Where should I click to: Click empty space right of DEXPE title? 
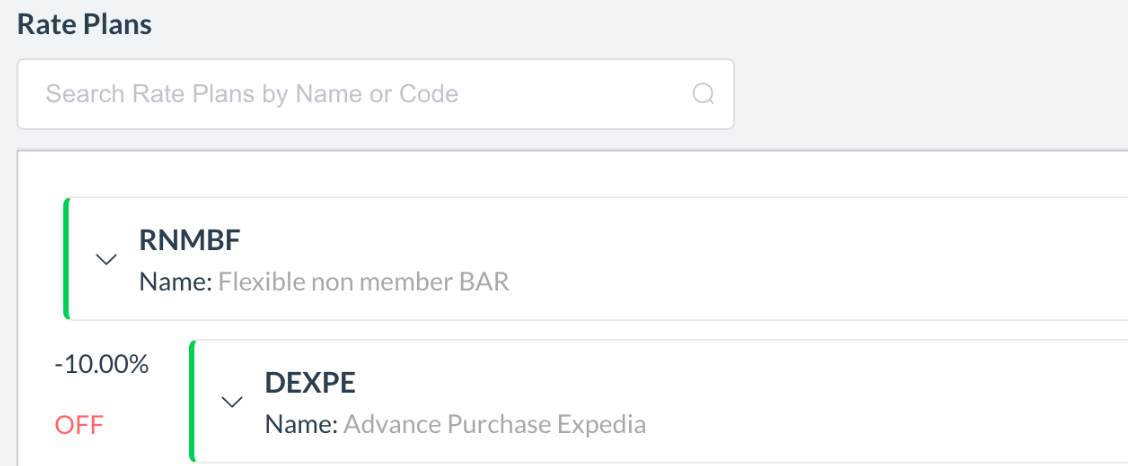[750, 385]
